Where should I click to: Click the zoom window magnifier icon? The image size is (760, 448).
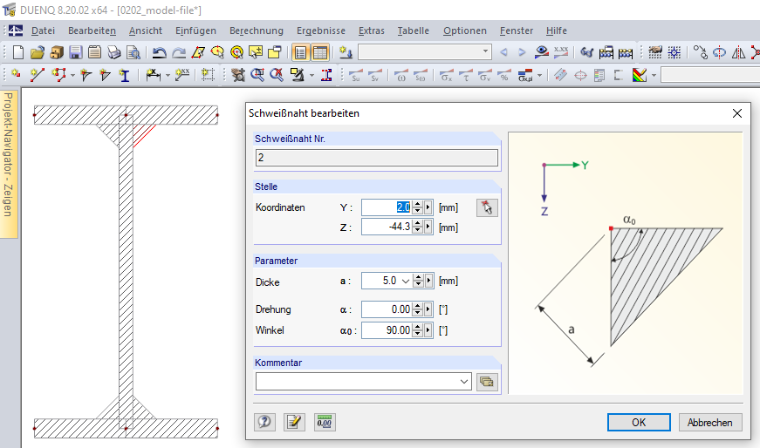257,75
